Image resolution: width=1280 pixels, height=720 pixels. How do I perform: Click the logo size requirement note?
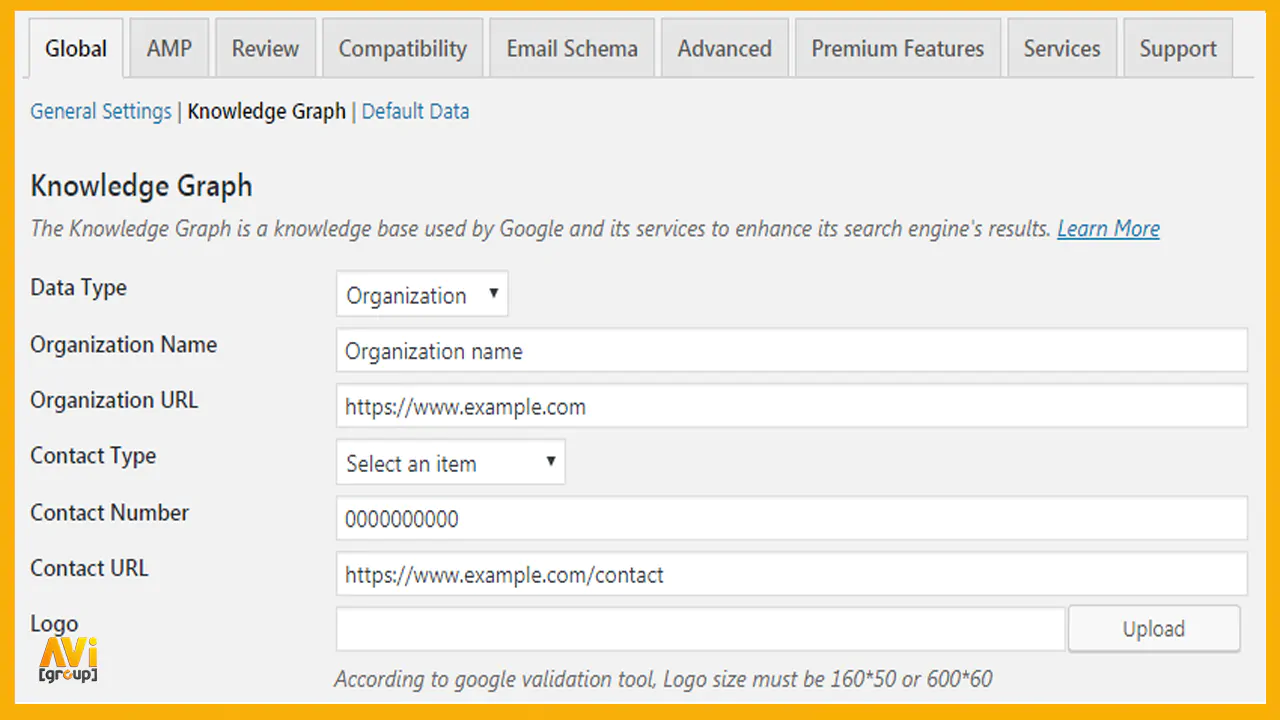tap(663, 680)
